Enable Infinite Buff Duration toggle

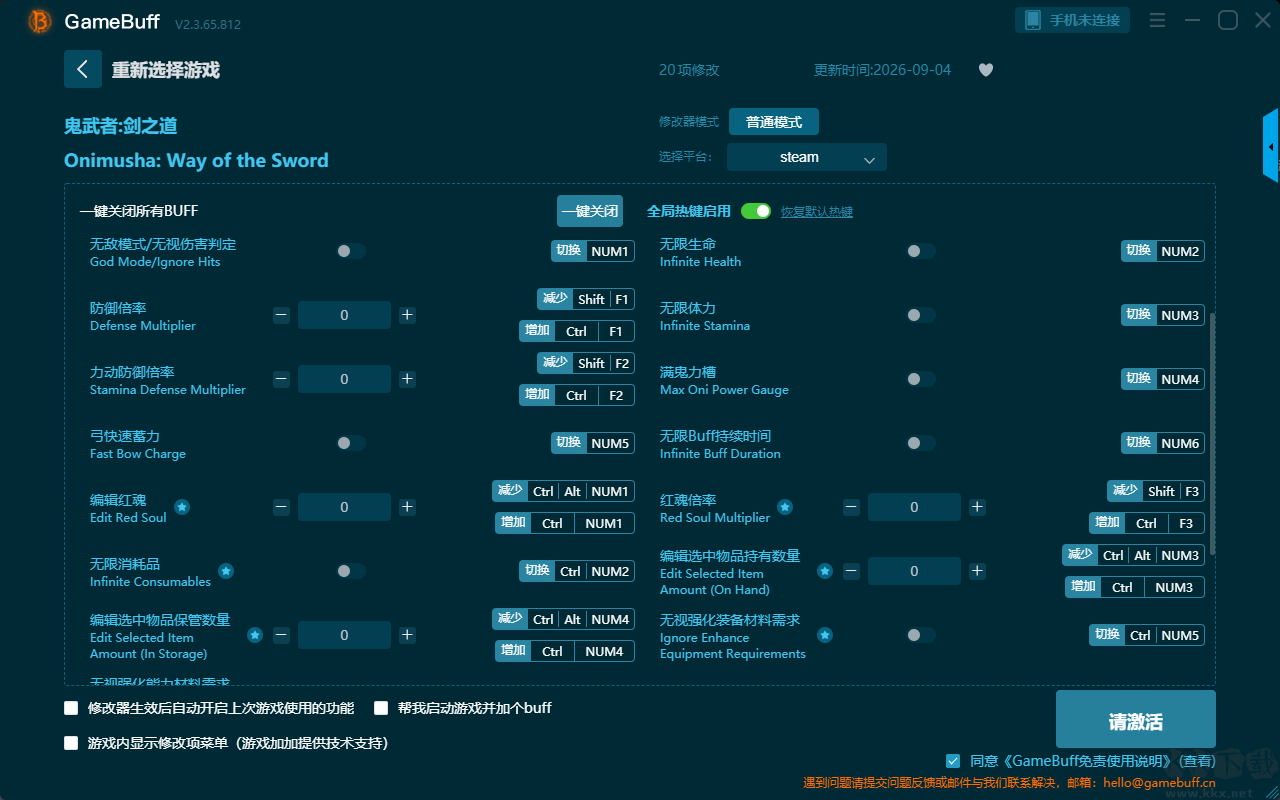click(x=921, y=443)
